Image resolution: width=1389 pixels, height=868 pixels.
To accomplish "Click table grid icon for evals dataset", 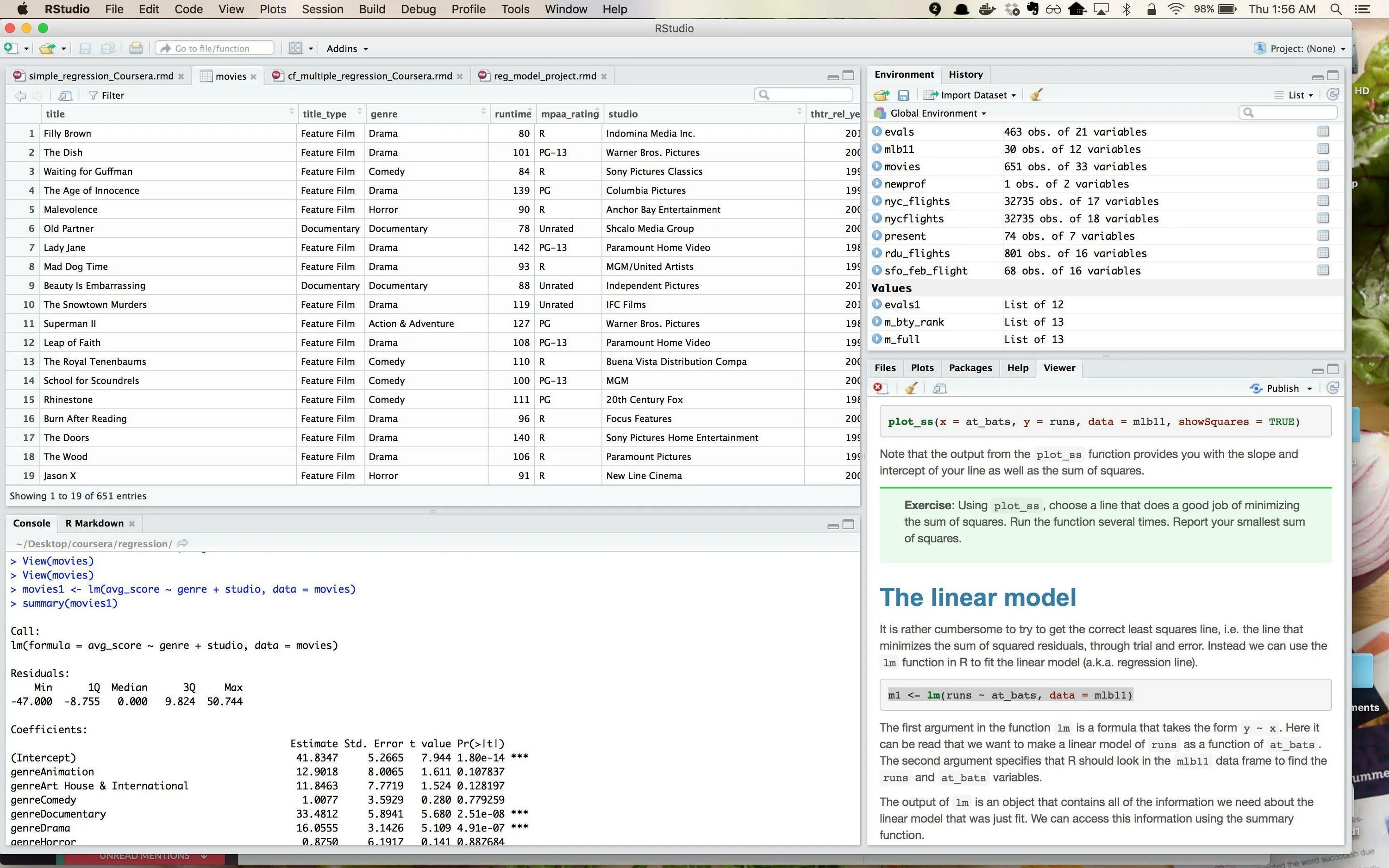I will [x=1323, y=131].
